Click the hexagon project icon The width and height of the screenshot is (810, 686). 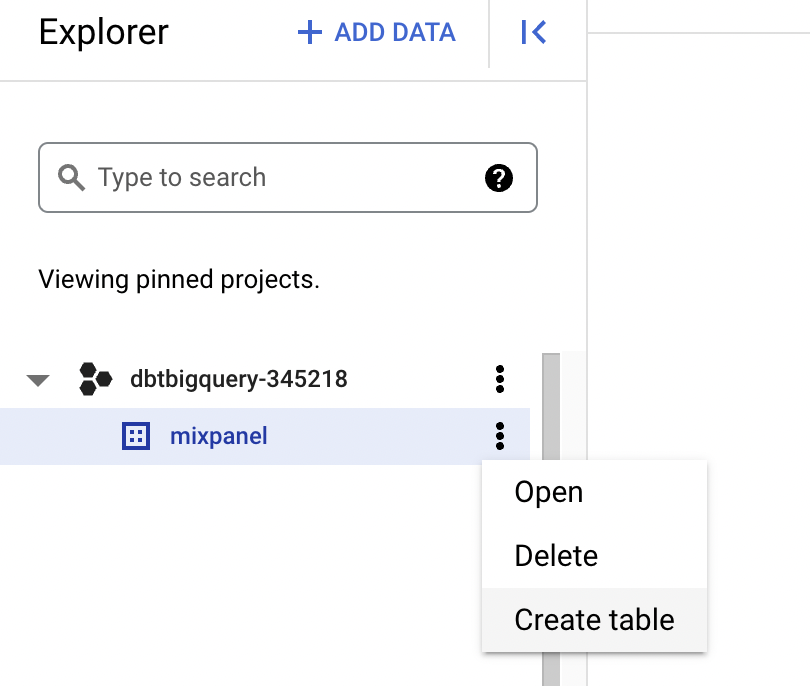[x=95, y=379]
